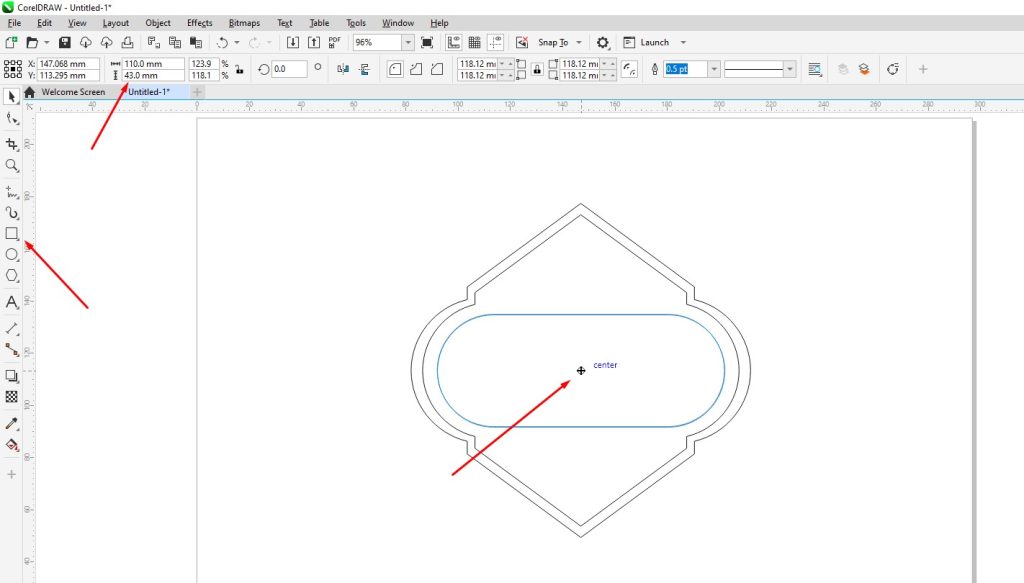Image resolution: width=1024 pixels, height=583 pixels.
Task: Expand the outline width 0.5 pt dropdown
Action: [x=712, y=69]
